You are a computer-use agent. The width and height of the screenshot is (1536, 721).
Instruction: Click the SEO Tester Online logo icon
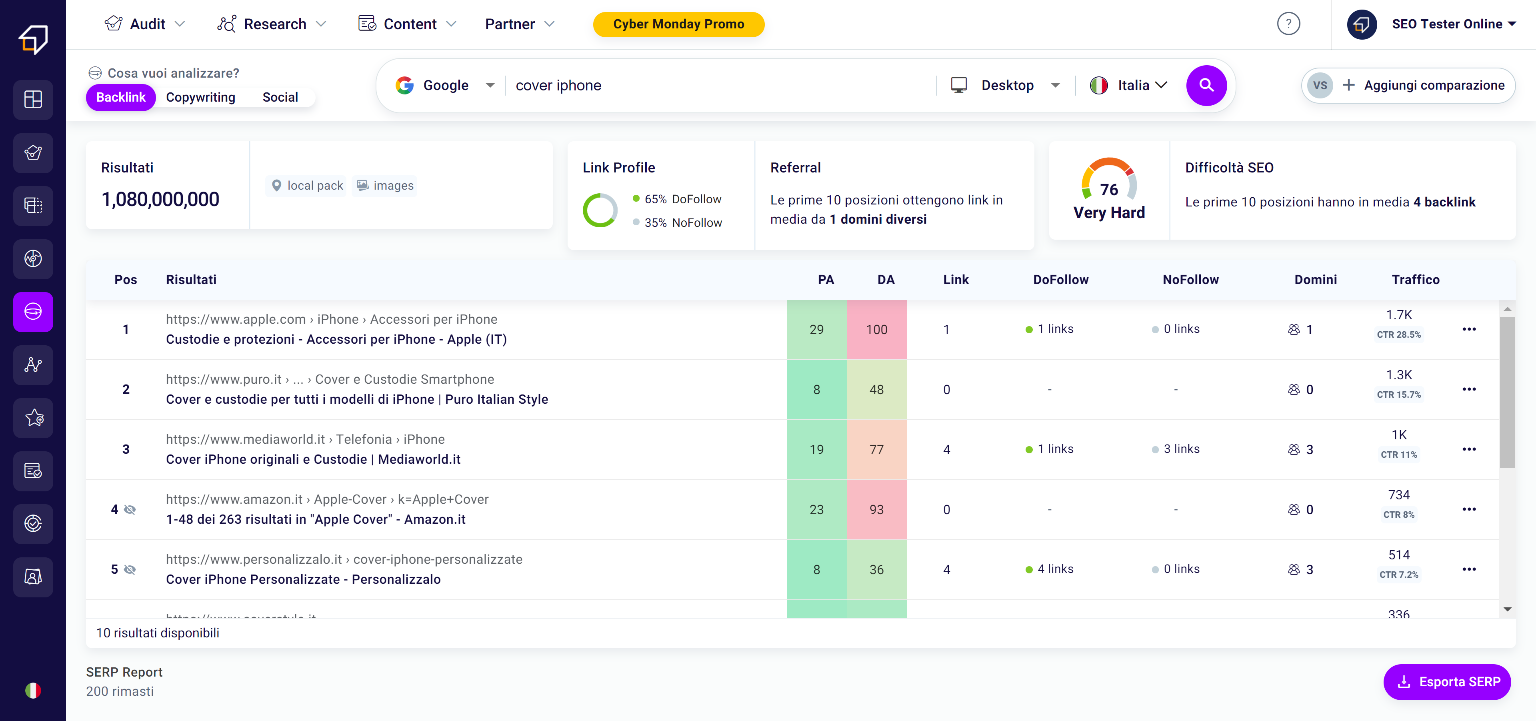pyautogui.click(x=33, y=39)
